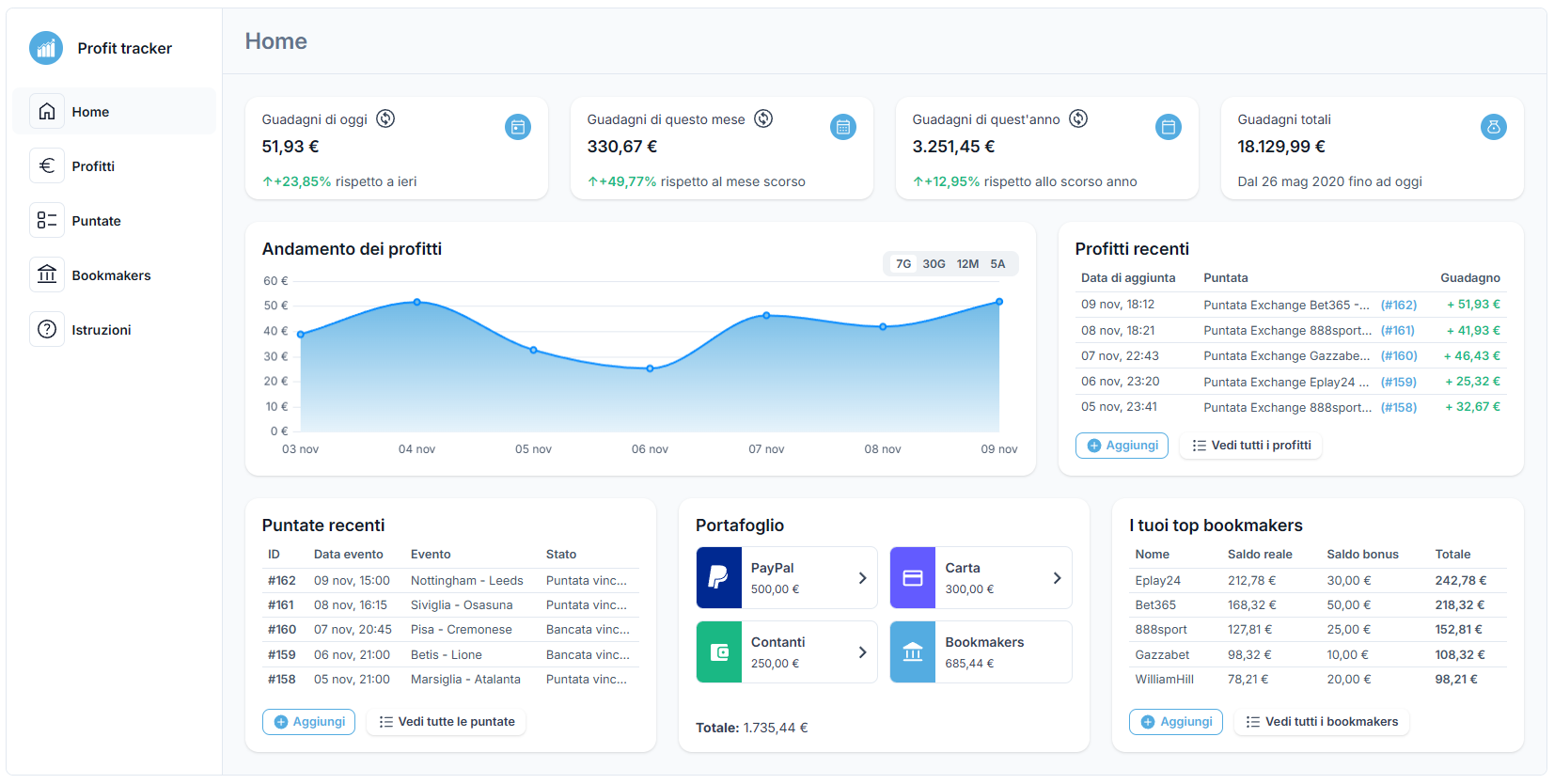
Task: Click Aggiungi button under Profitti recenti
Action: tap(1122, 446)
